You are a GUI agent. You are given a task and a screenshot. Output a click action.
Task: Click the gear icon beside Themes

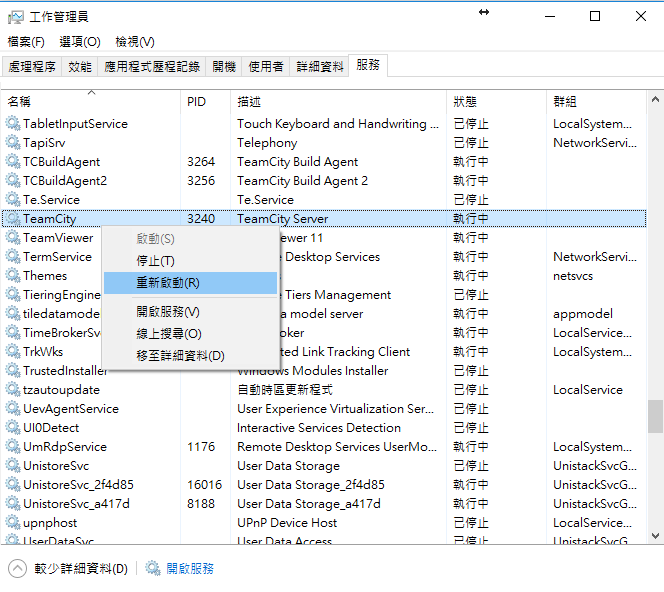[x=13, y=276]
